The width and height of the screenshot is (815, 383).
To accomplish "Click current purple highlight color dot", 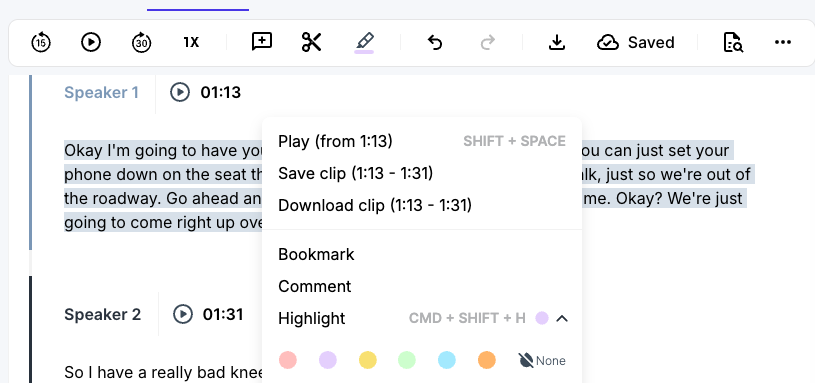I will 542,318.
